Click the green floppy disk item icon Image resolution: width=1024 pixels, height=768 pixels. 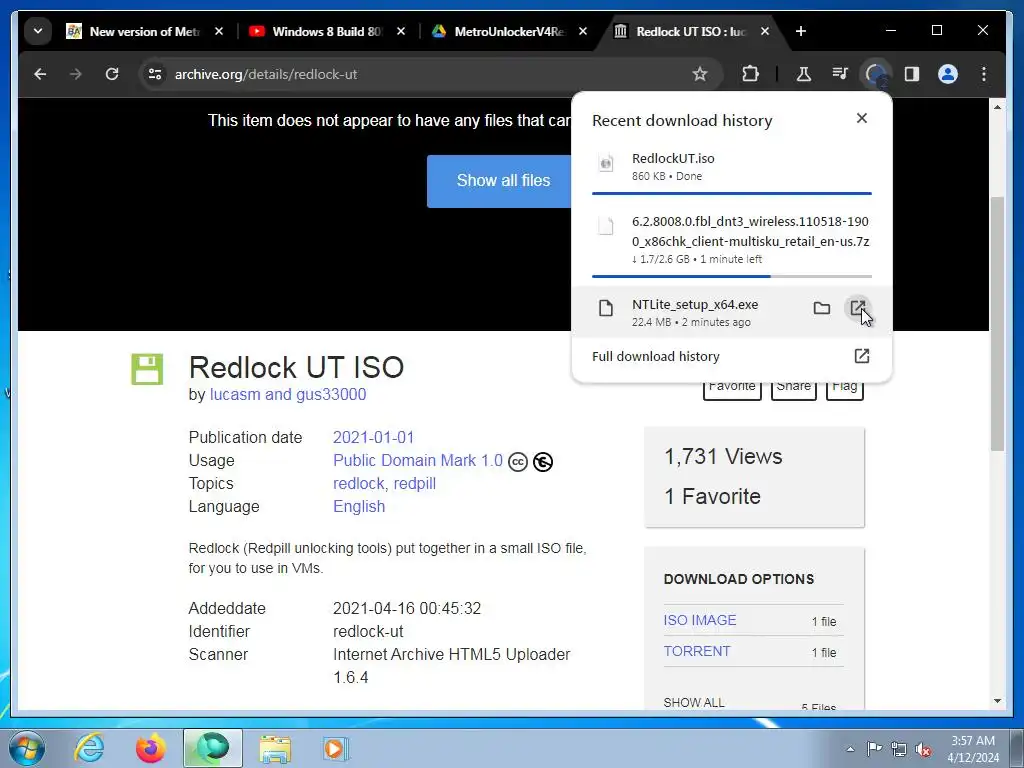(147, 369)
